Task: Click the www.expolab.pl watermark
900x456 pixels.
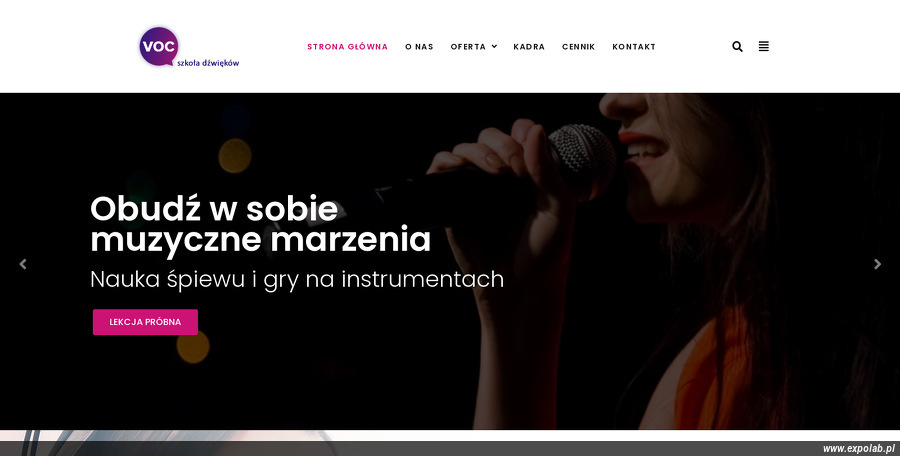Action: click(x=859, y=449)
